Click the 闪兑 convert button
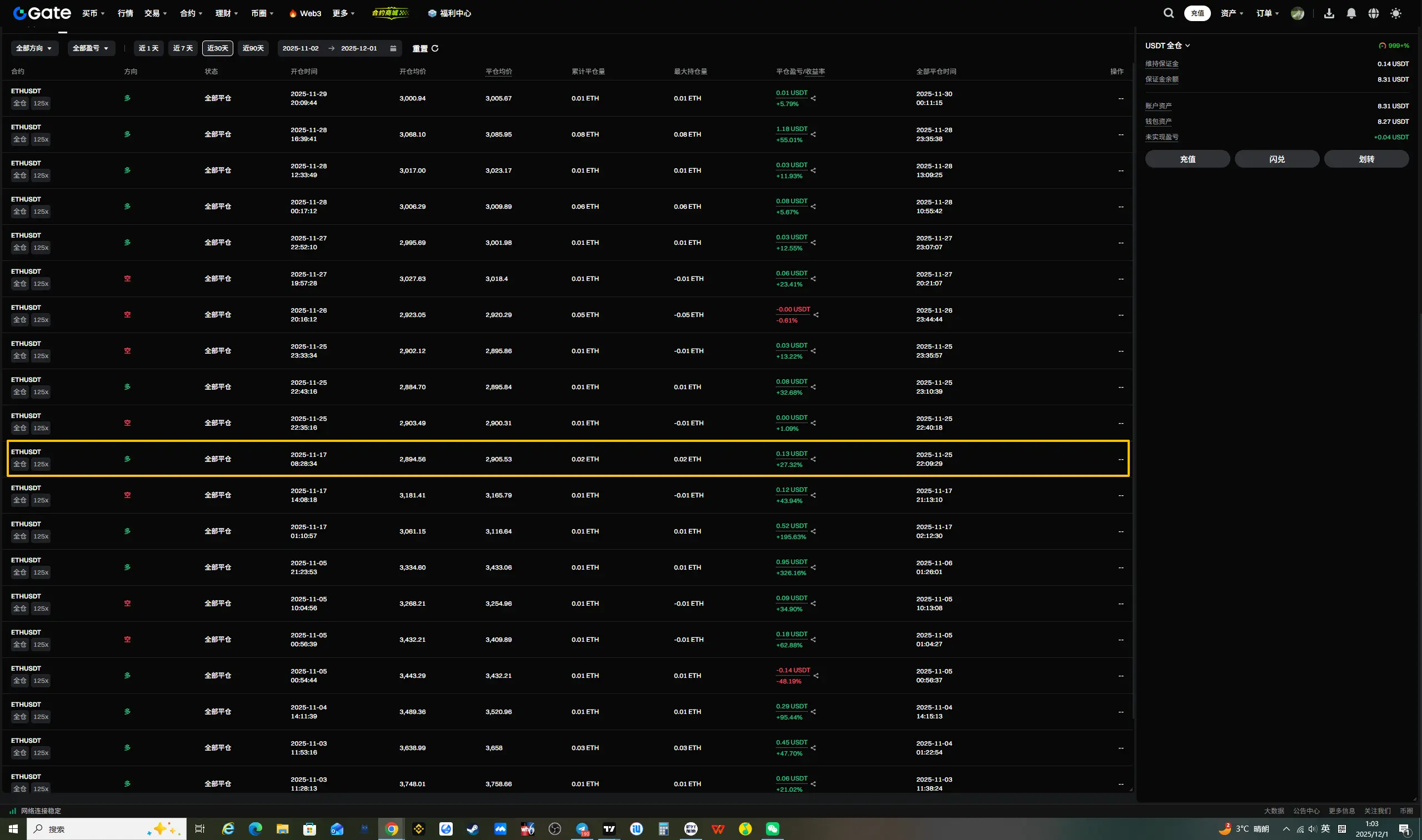 [x=1276, y=159]
